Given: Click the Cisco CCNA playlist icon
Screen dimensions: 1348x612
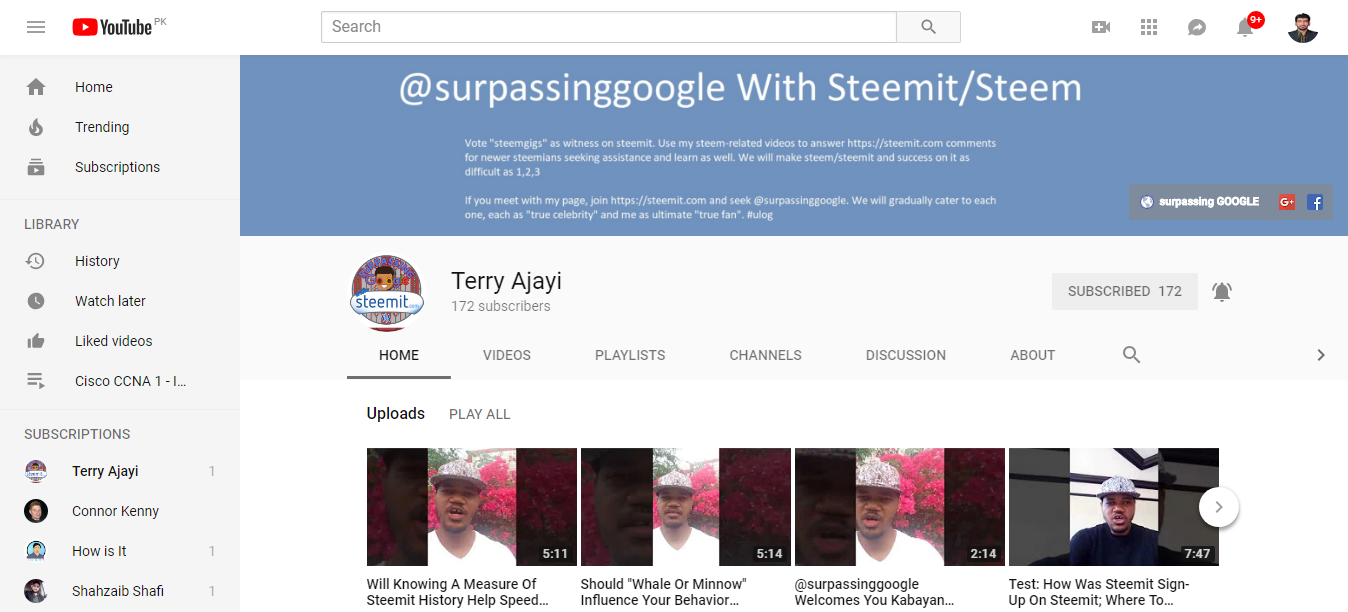Looking at the screenshot, I should (36, 381).
